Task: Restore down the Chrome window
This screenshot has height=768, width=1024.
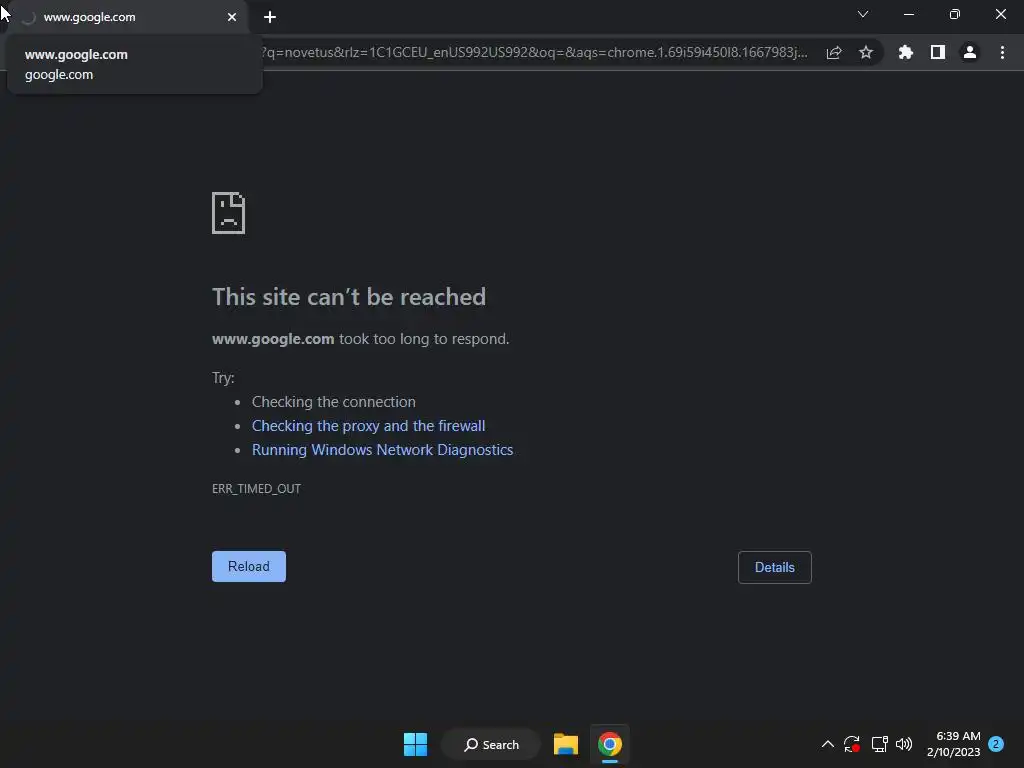Action: pos(955,14)
